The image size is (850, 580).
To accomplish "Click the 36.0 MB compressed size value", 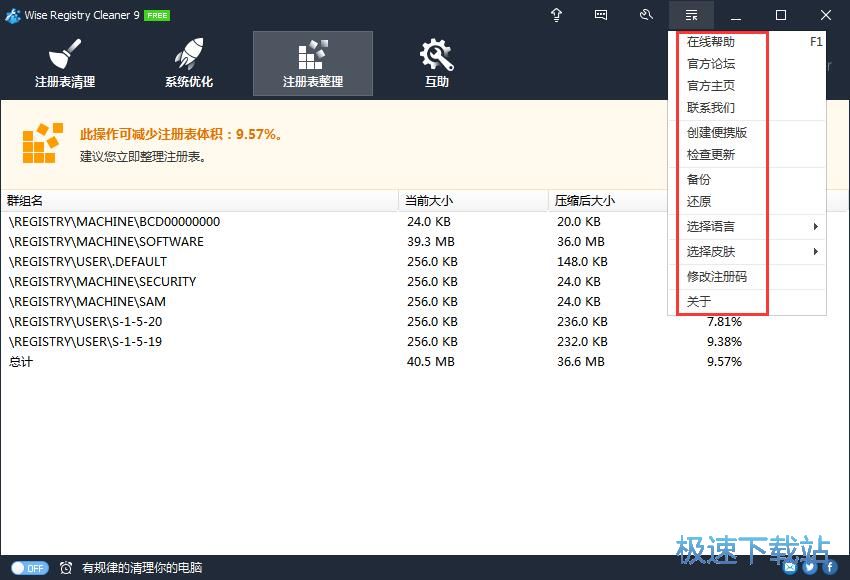I will coord(581,242).
